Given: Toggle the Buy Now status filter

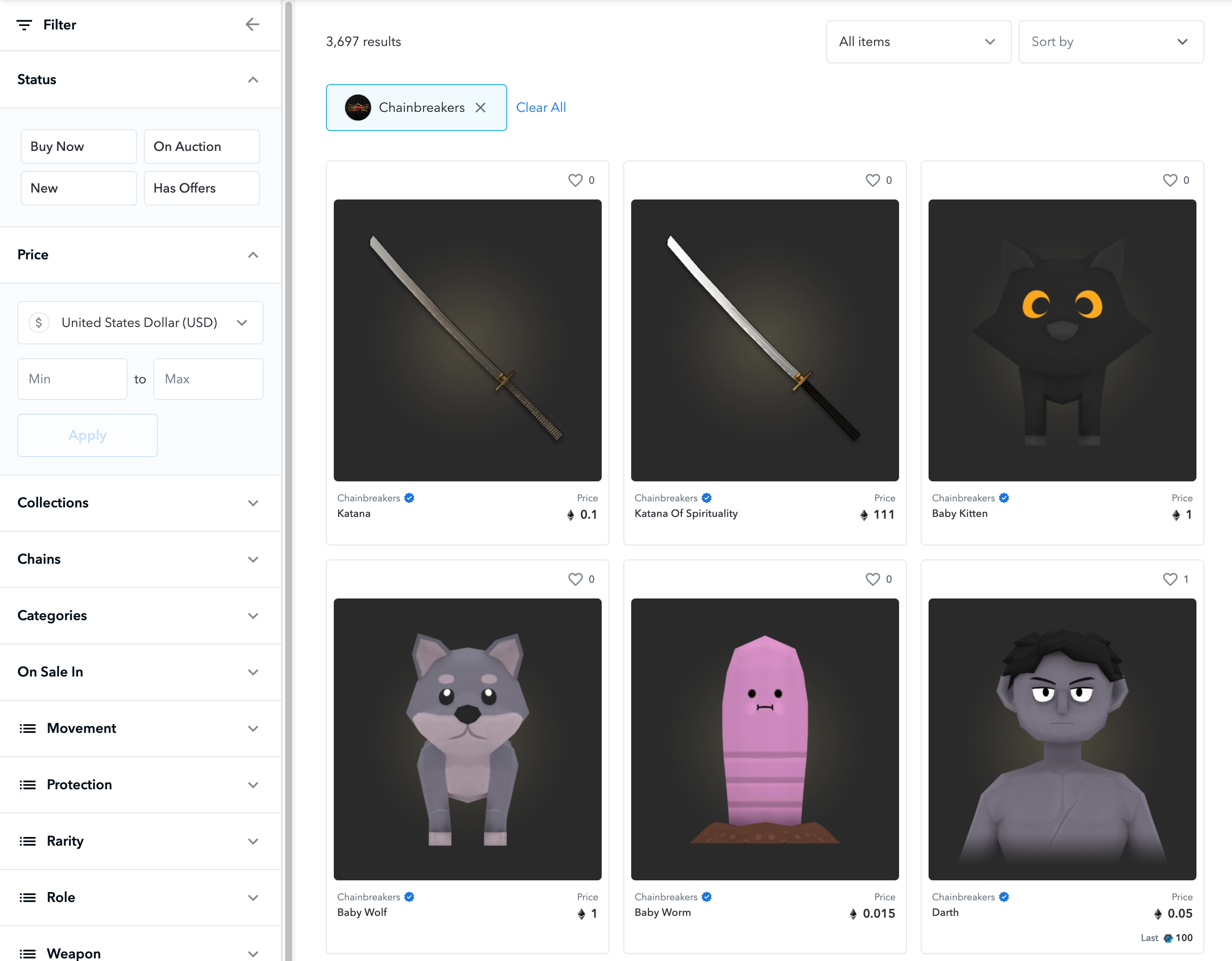Looking at the screenshot, I should [x=78, y=147].
